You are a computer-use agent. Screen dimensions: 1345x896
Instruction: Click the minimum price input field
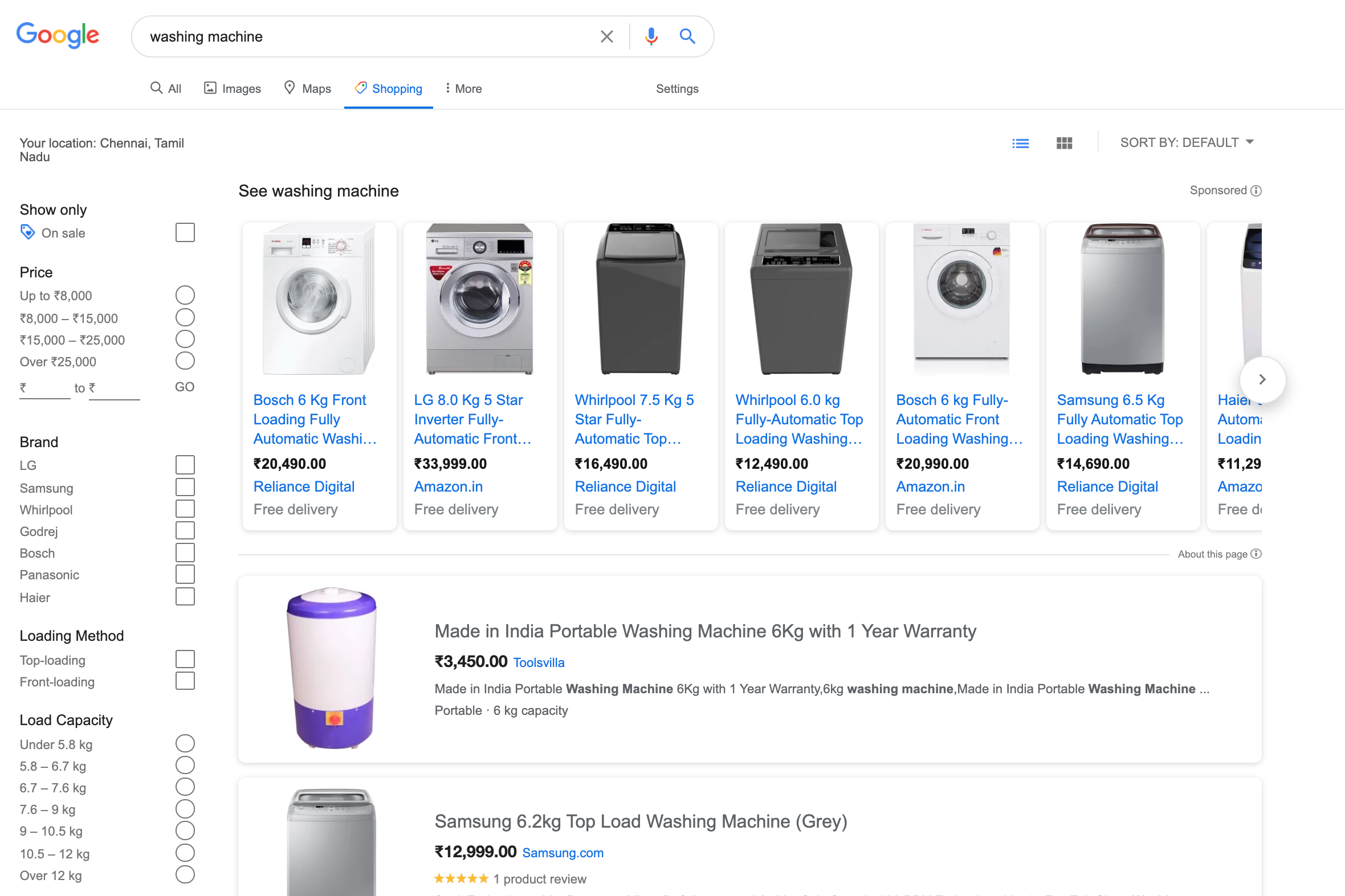pos(45,388)
